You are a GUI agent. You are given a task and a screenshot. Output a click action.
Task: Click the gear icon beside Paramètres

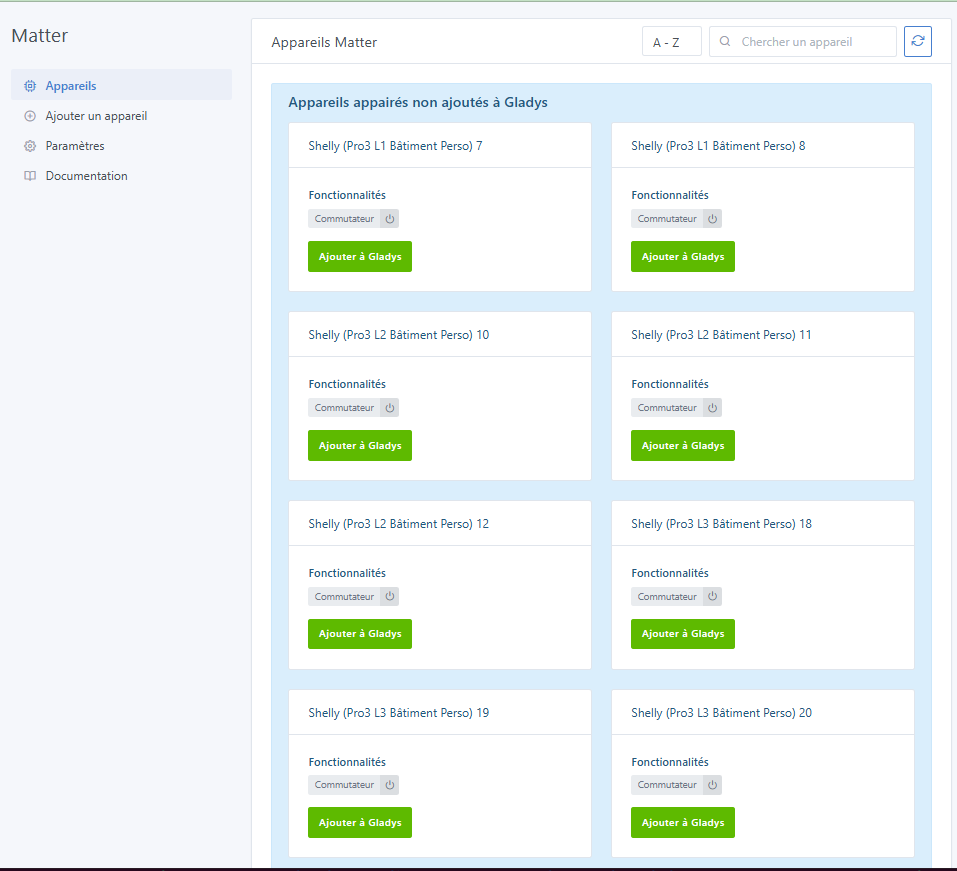pyautogui.click(x=30, y=146)
